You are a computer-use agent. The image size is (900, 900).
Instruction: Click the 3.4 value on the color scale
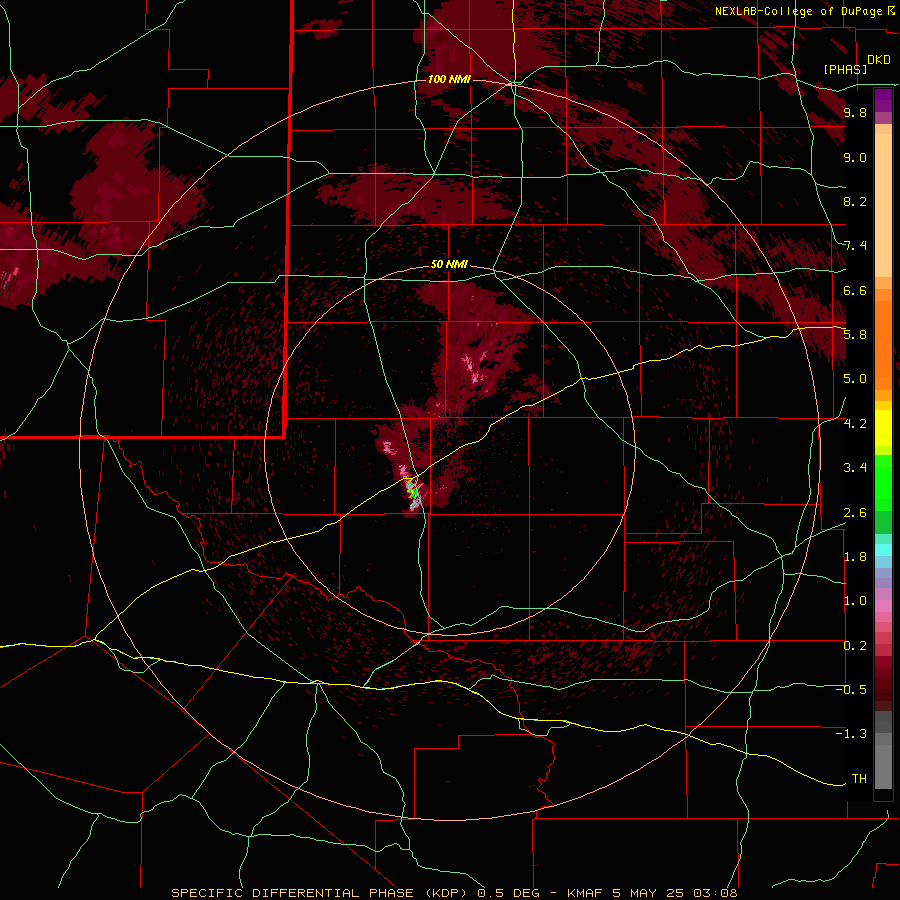[855, 468]
